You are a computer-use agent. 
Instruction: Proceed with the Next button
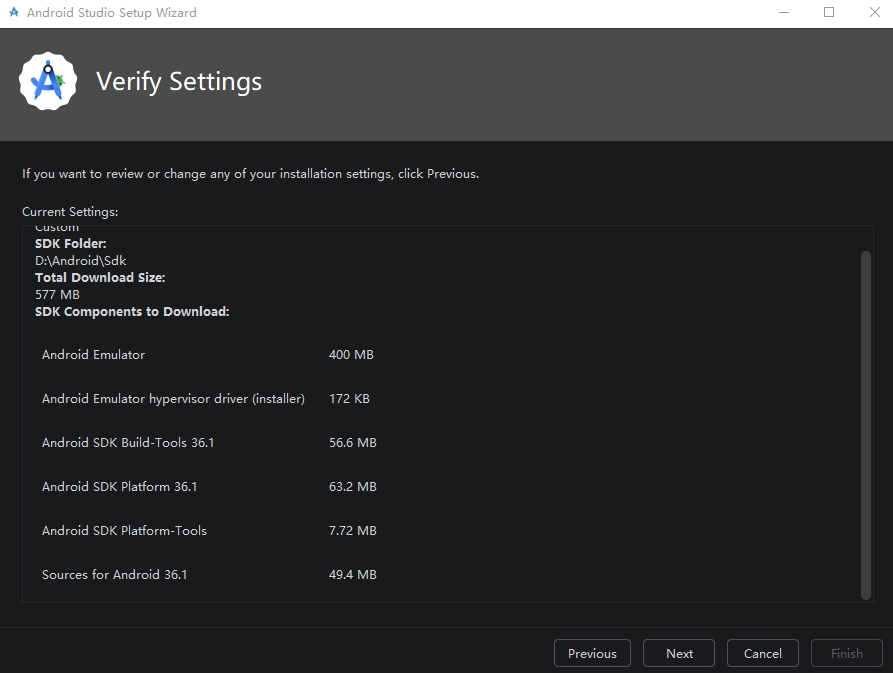tap(679, 653)
